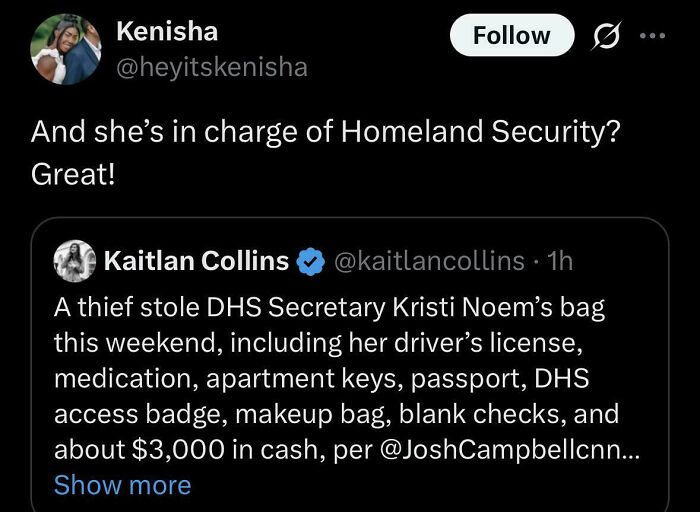Open the three-dot more options menu
Viewport: 700px width, 512px height.
652,36
